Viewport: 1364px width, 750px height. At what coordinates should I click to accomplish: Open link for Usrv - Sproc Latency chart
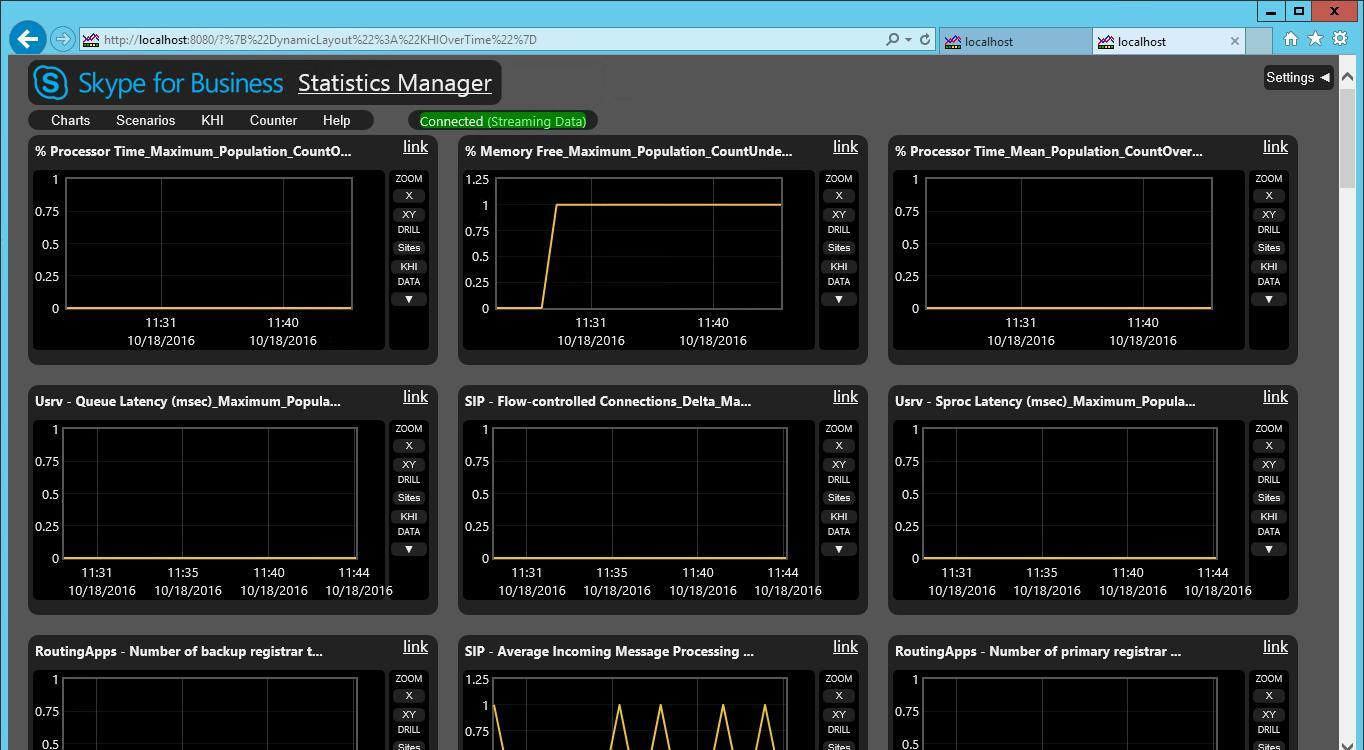(x=1275, y=397)
